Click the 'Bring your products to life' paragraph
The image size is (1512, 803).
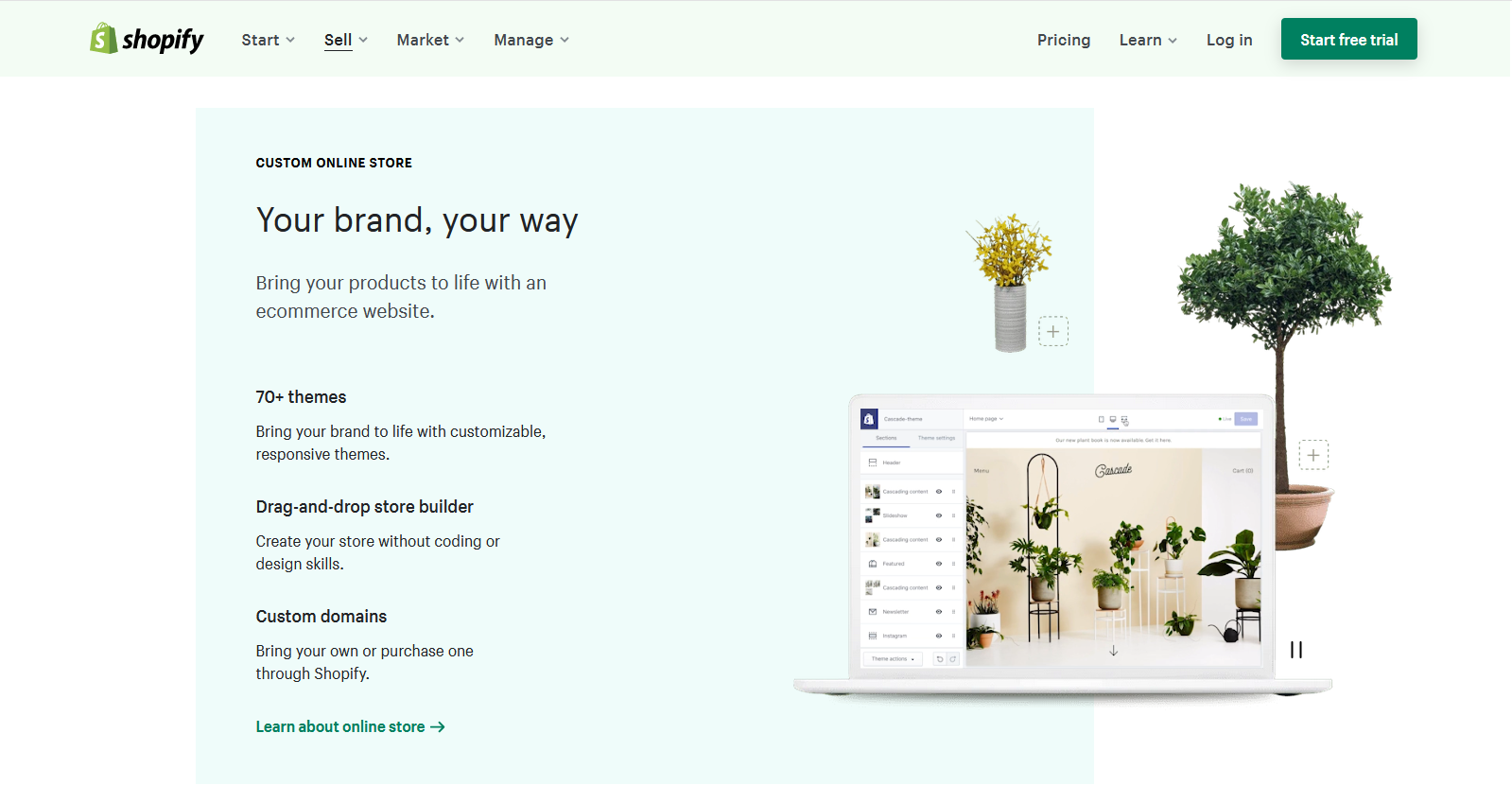(401, 297)
